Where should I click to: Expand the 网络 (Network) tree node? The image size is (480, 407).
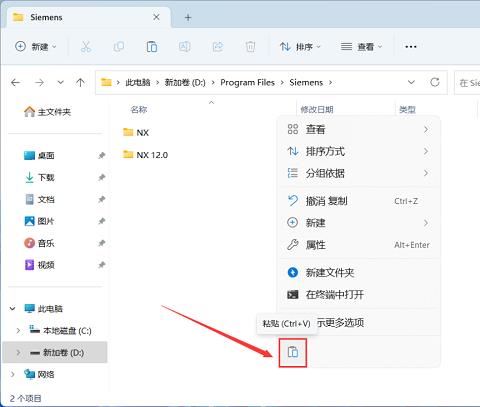[13, 375]
